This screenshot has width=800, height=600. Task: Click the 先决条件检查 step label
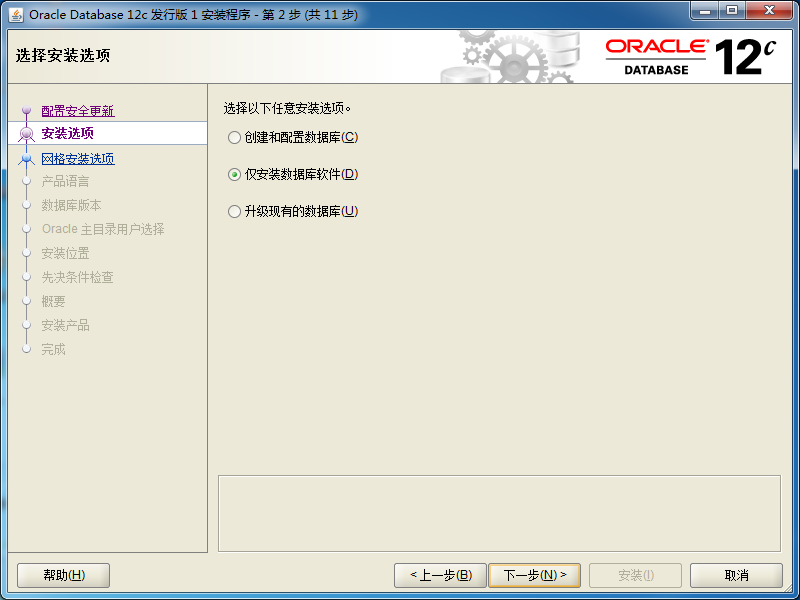tap(78, 277)
